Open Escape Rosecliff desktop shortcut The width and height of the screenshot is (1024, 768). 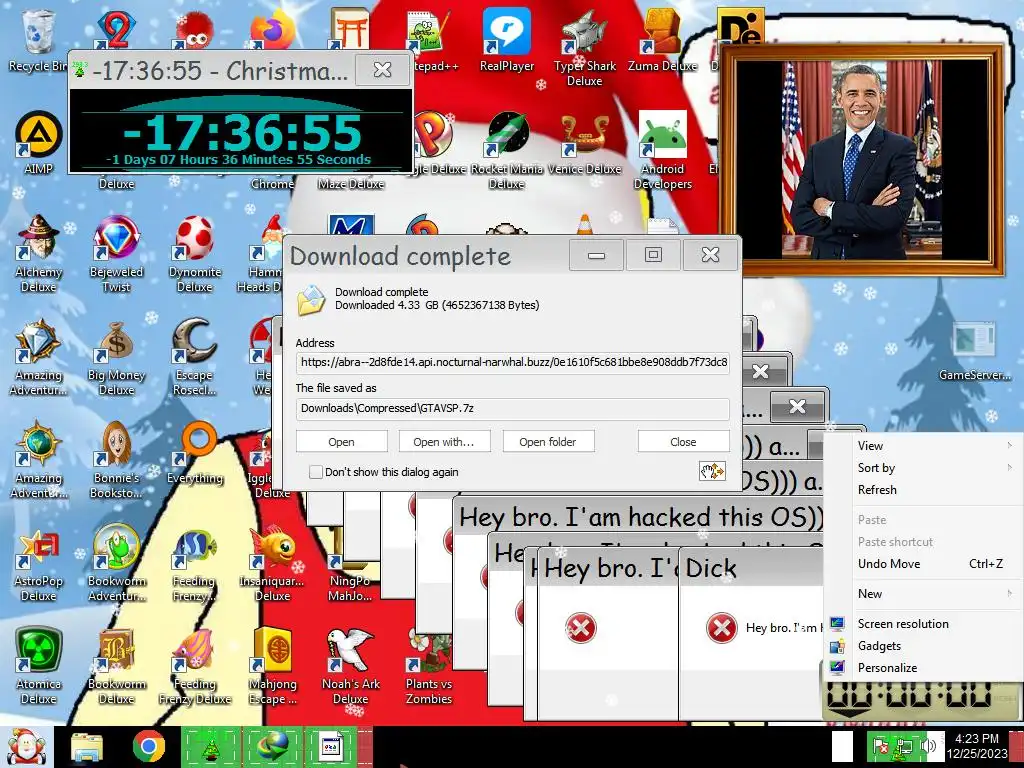pyautogui.click(x=195, y=357)
